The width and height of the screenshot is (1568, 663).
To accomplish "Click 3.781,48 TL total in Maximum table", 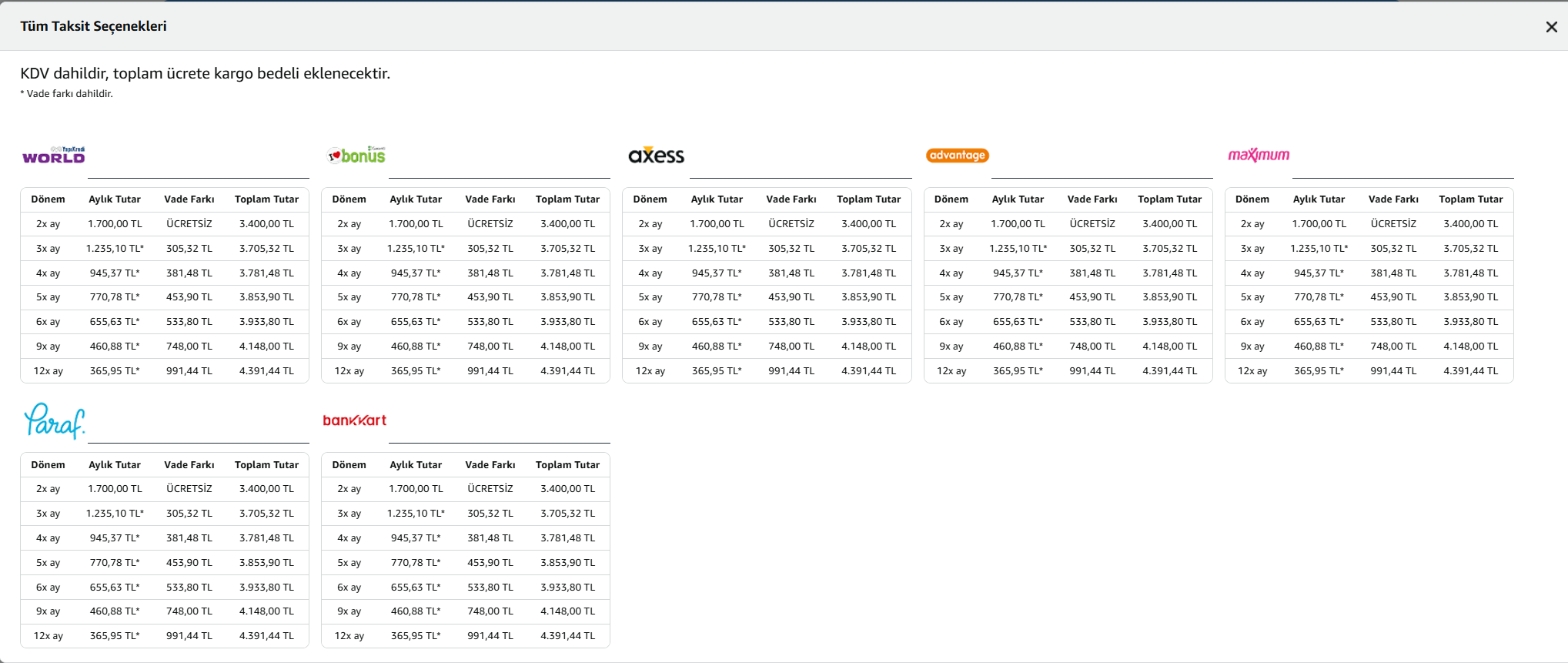I will pos(1470,273).
